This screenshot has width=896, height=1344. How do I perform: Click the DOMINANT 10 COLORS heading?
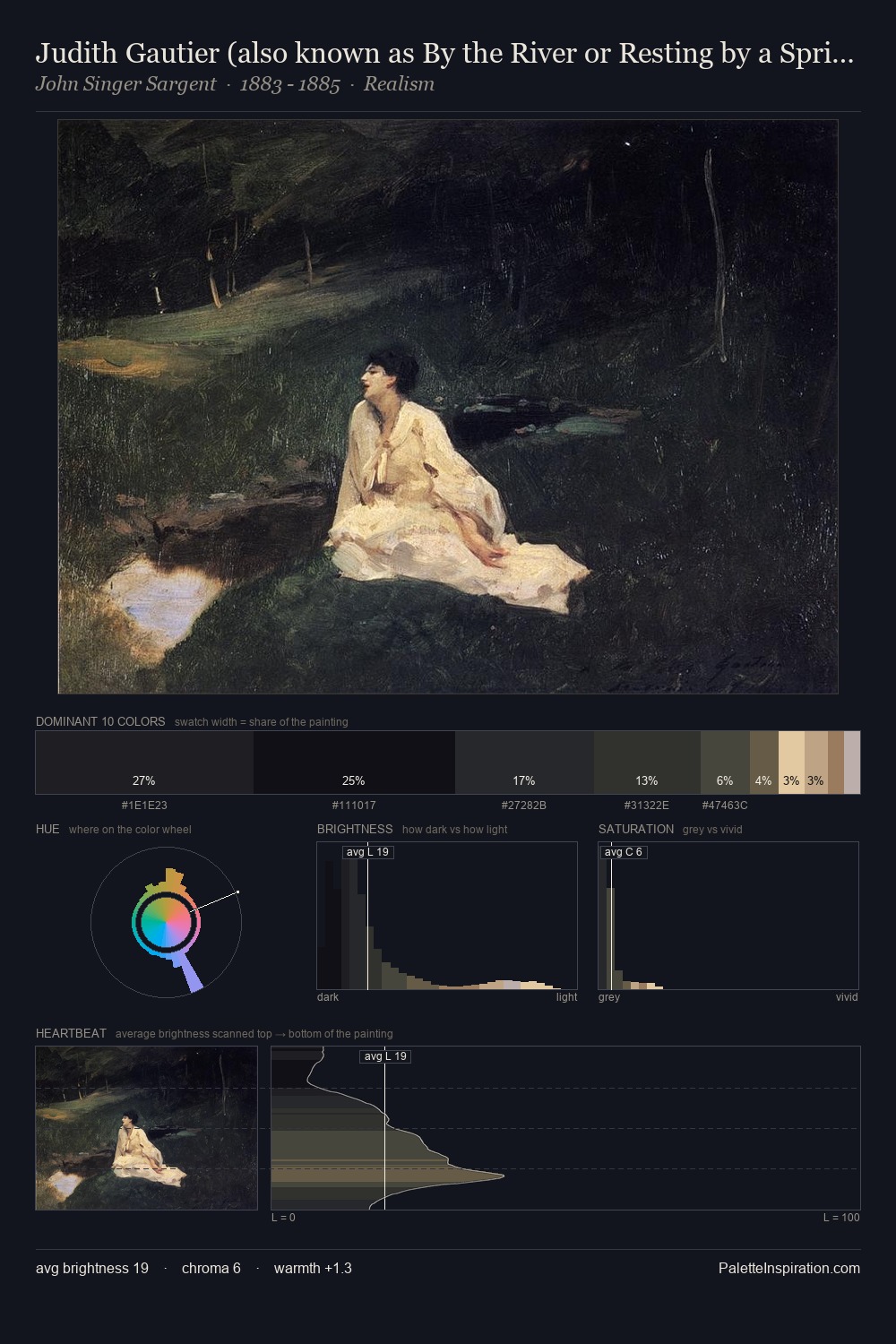coord(100,721)
